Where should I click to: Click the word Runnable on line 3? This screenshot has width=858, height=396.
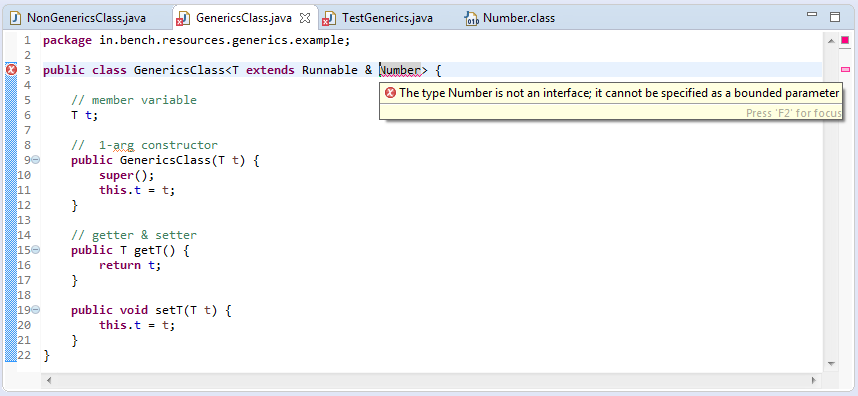tap(329, 70)
